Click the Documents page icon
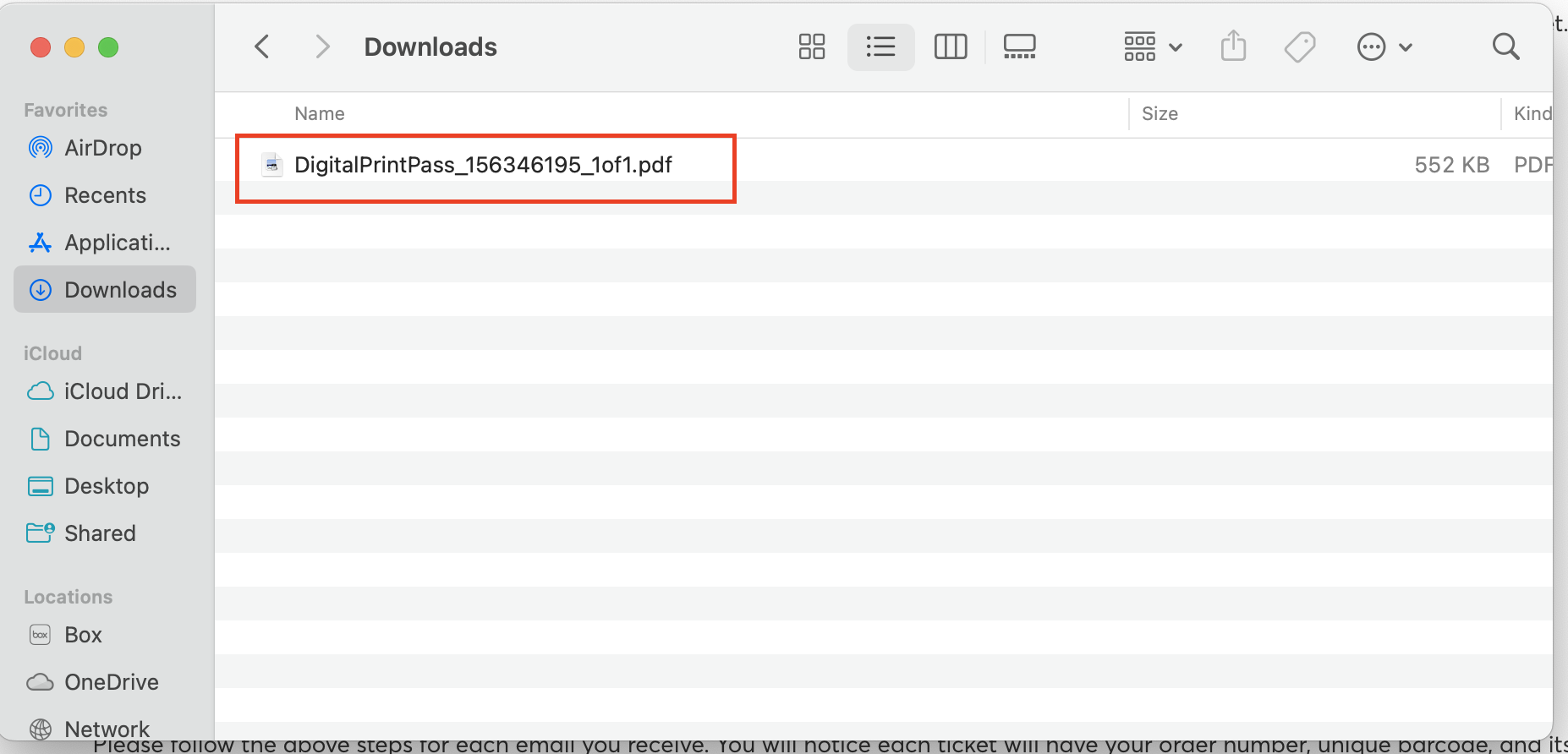Viewport: 1568px width, 754px height. click(41, 439)
